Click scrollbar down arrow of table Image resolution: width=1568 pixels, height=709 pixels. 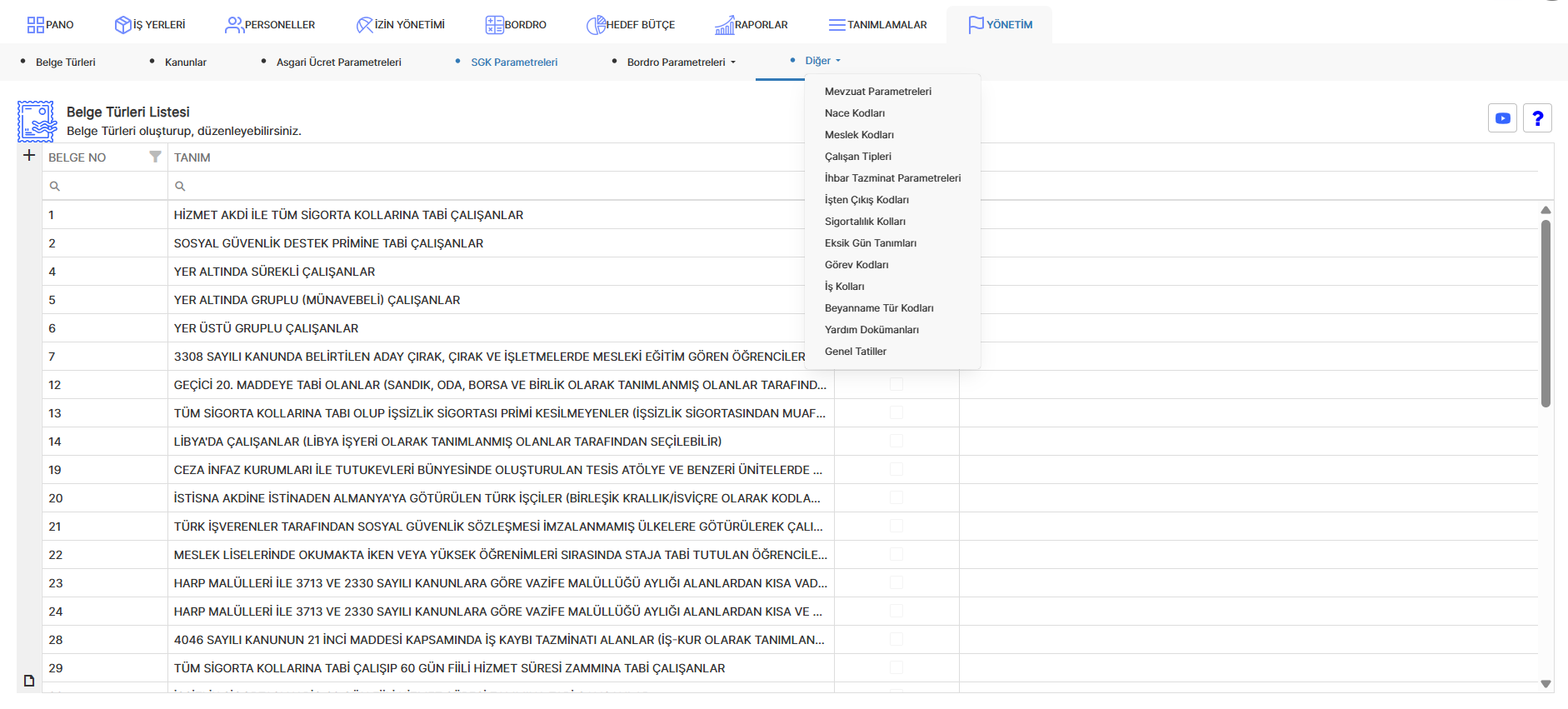1546,684
